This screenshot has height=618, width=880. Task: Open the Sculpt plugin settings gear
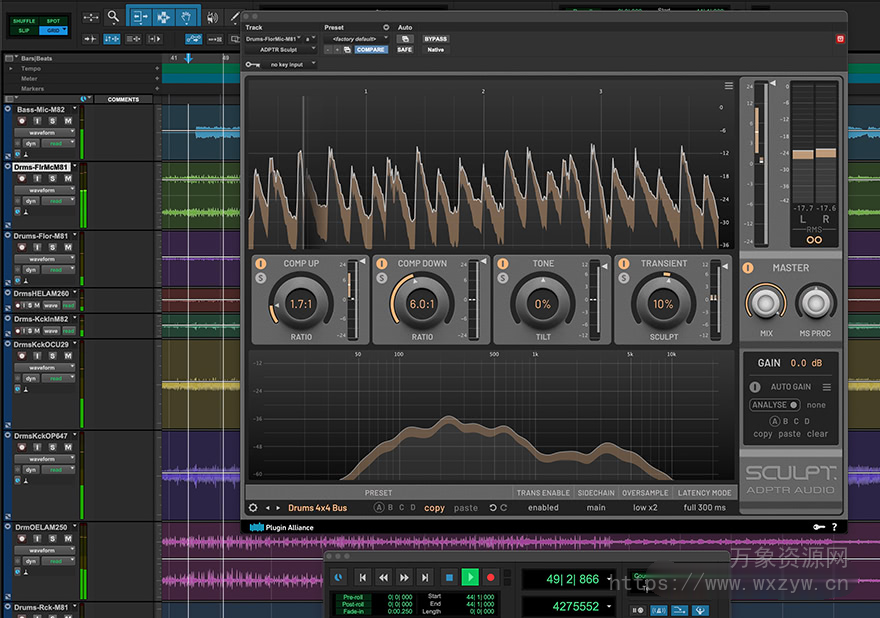(x=253, y=508)
